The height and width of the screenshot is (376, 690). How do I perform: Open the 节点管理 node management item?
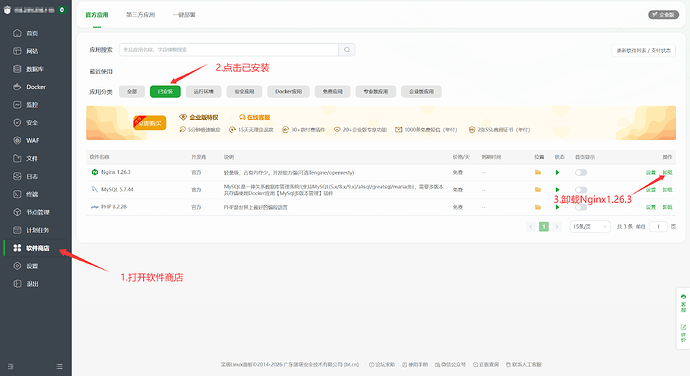coord(37,212)
